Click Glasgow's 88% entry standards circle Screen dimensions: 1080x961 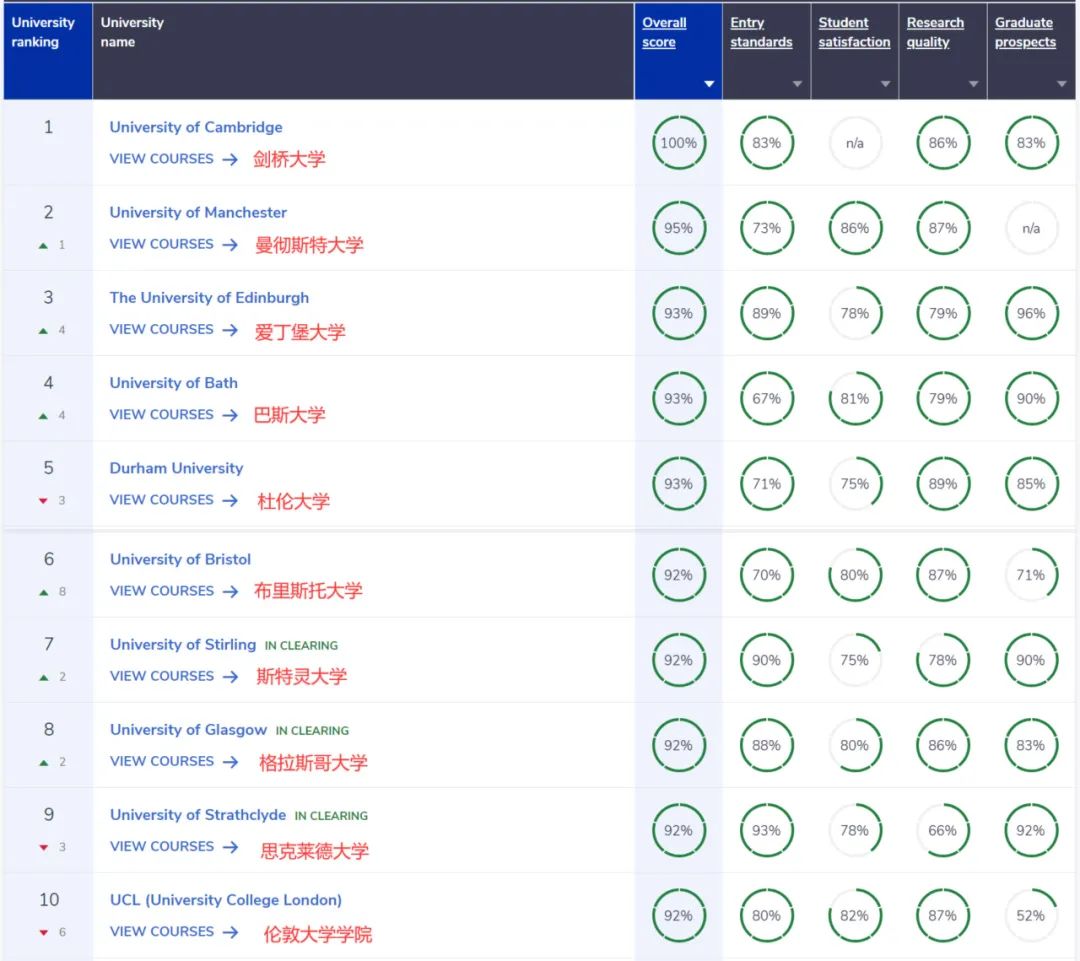(x=767, y=745)
